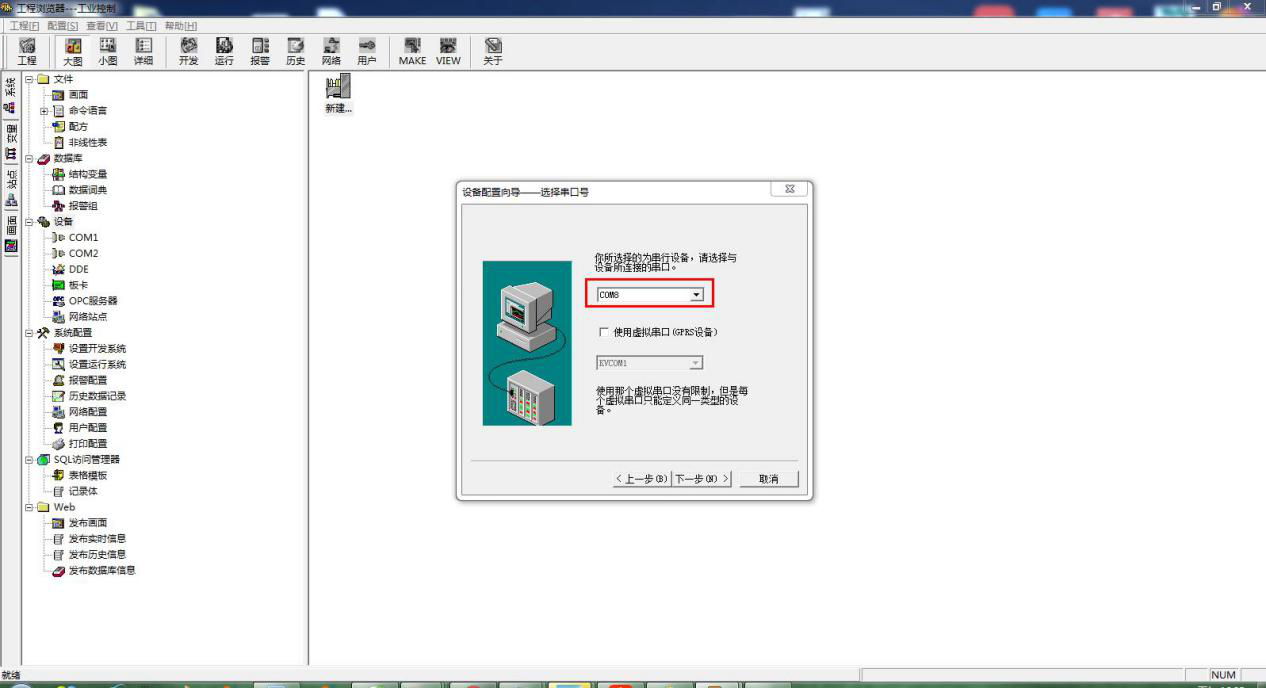Select OPC服务器 in the tree
The height and width of the screenshot is (688, 1266).
click(x=92, y=301)
